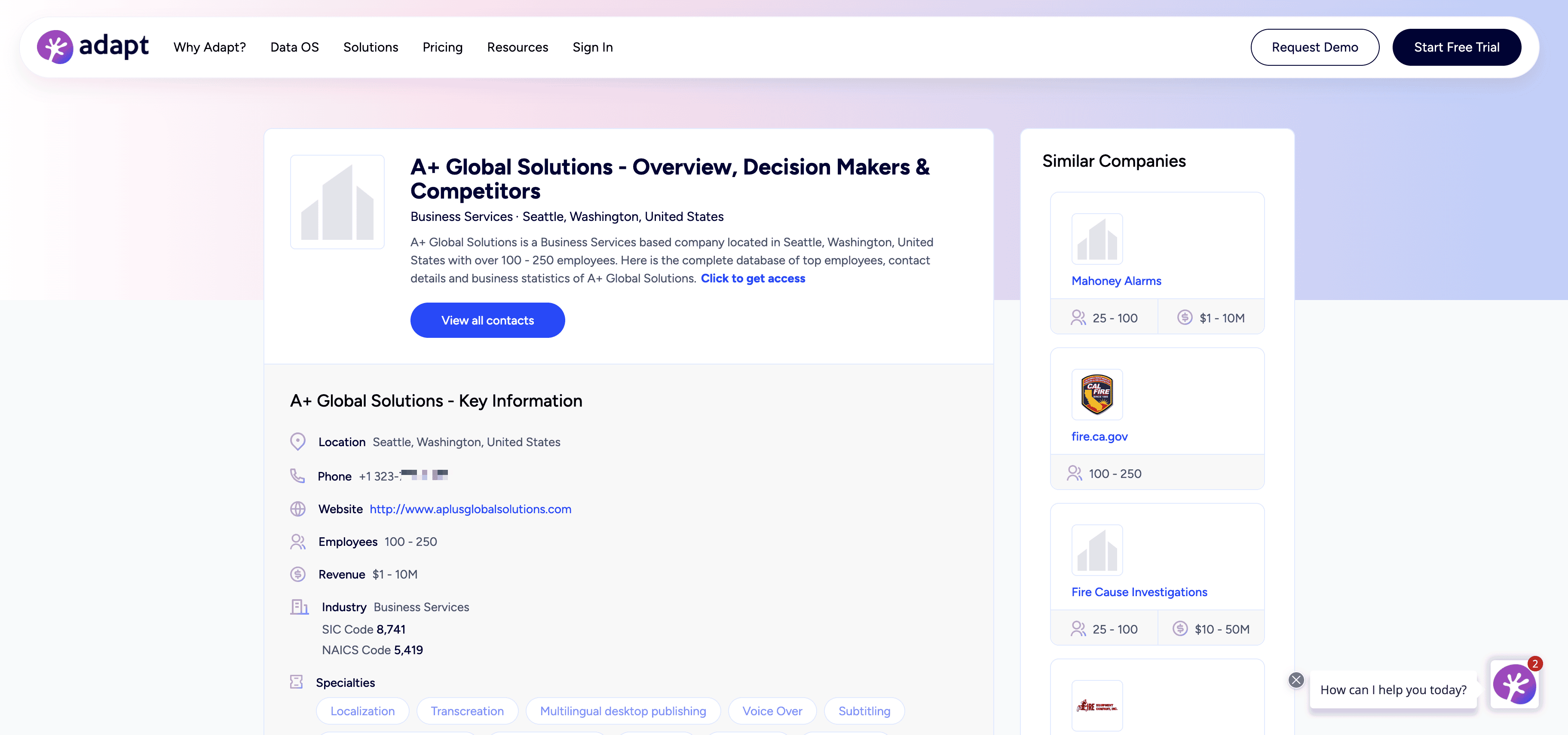Dismiss the chat help popup
This screenshot has width=1568, height=735.
click(1296, 680)
